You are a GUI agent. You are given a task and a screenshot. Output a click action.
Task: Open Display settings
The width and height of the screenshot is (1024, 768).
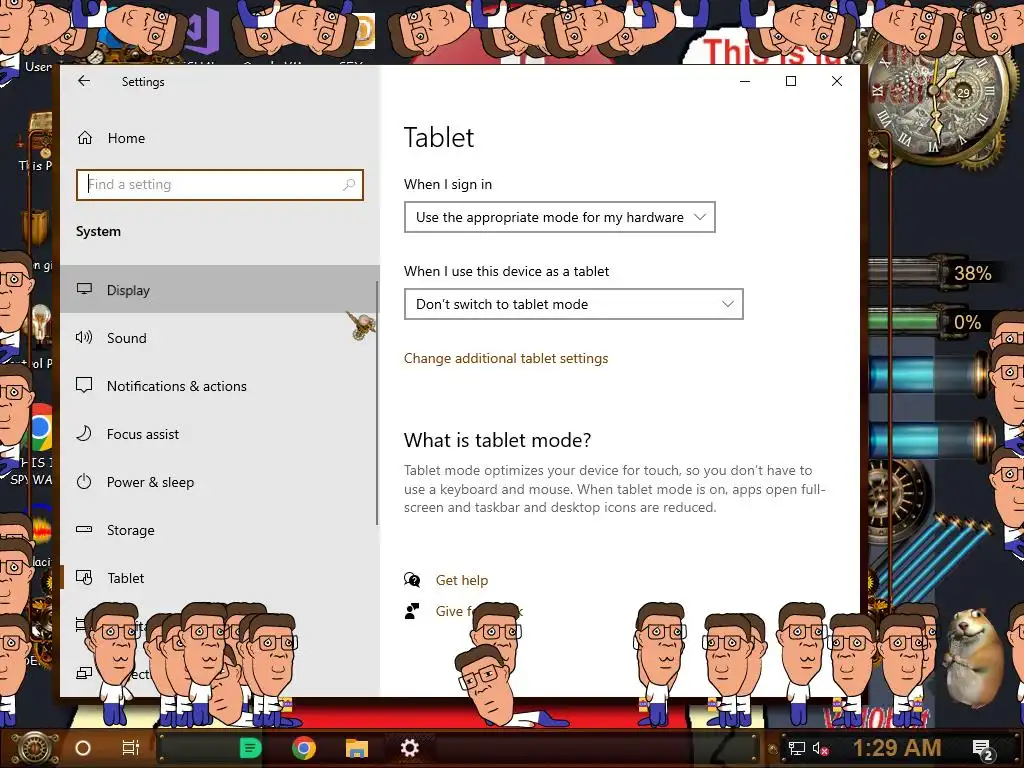(x=219, y=289)
